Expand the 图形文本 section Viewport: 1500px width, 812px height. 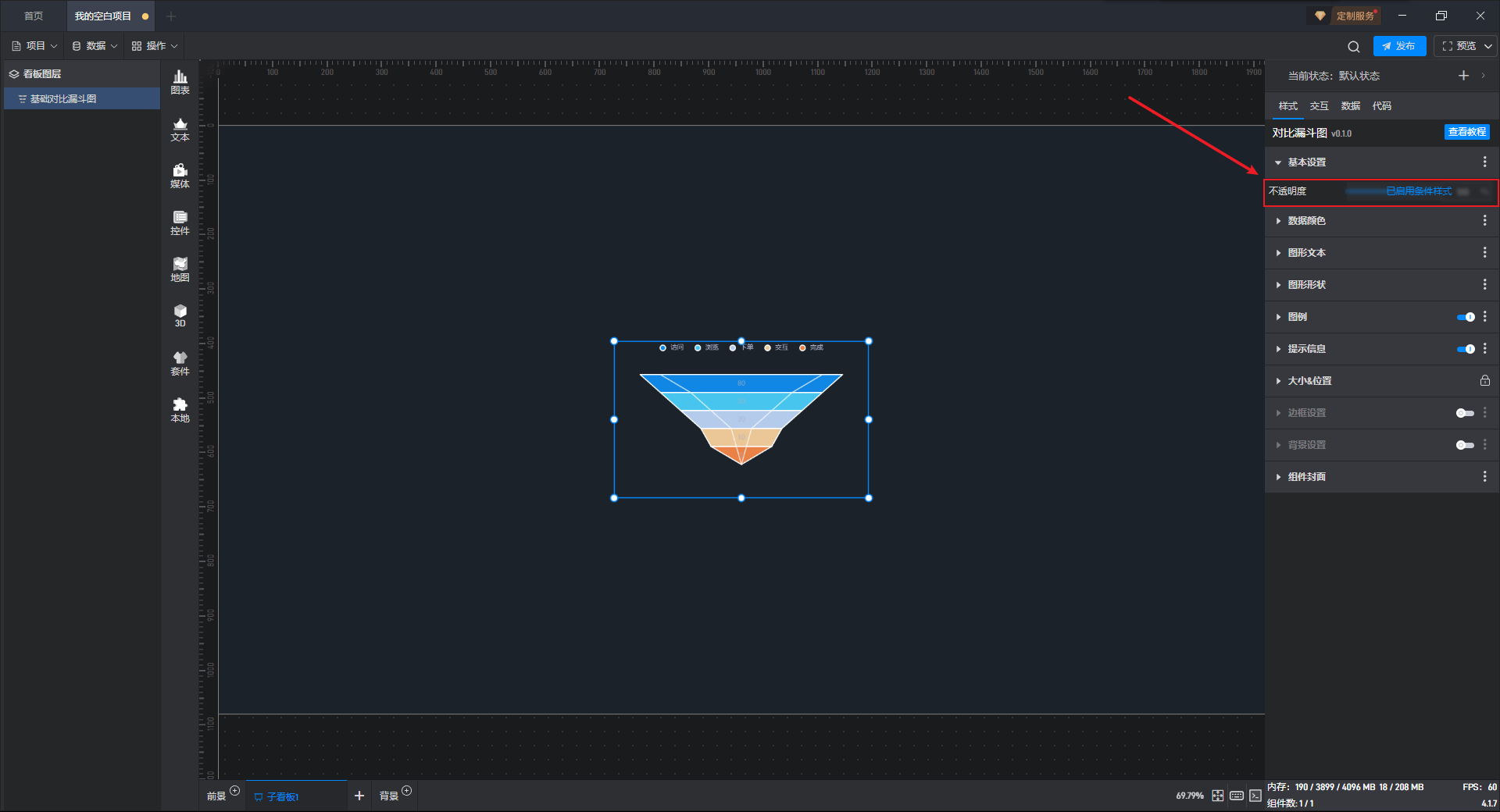point(1306,253)
